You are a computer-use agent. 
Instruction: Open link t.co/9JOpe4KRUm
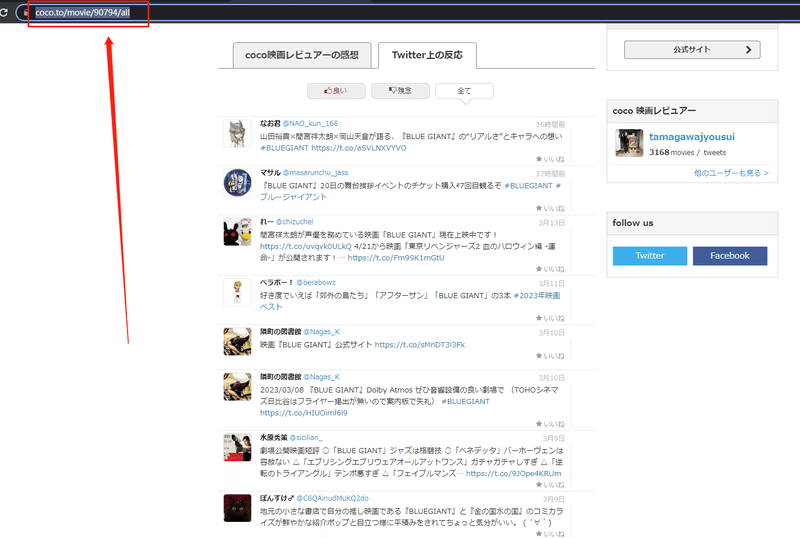(x=513, y=474)
